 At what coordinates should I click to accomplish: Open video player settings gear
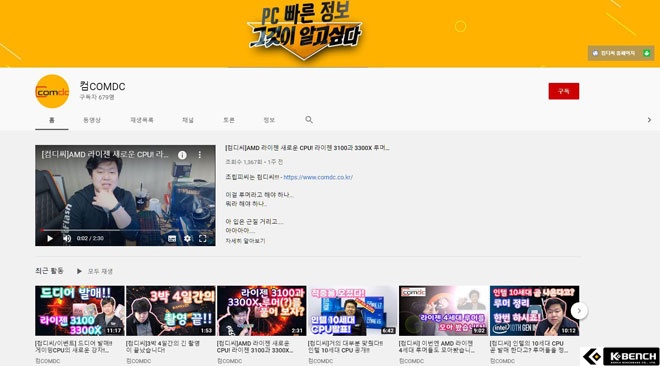[x=187, y=239]
